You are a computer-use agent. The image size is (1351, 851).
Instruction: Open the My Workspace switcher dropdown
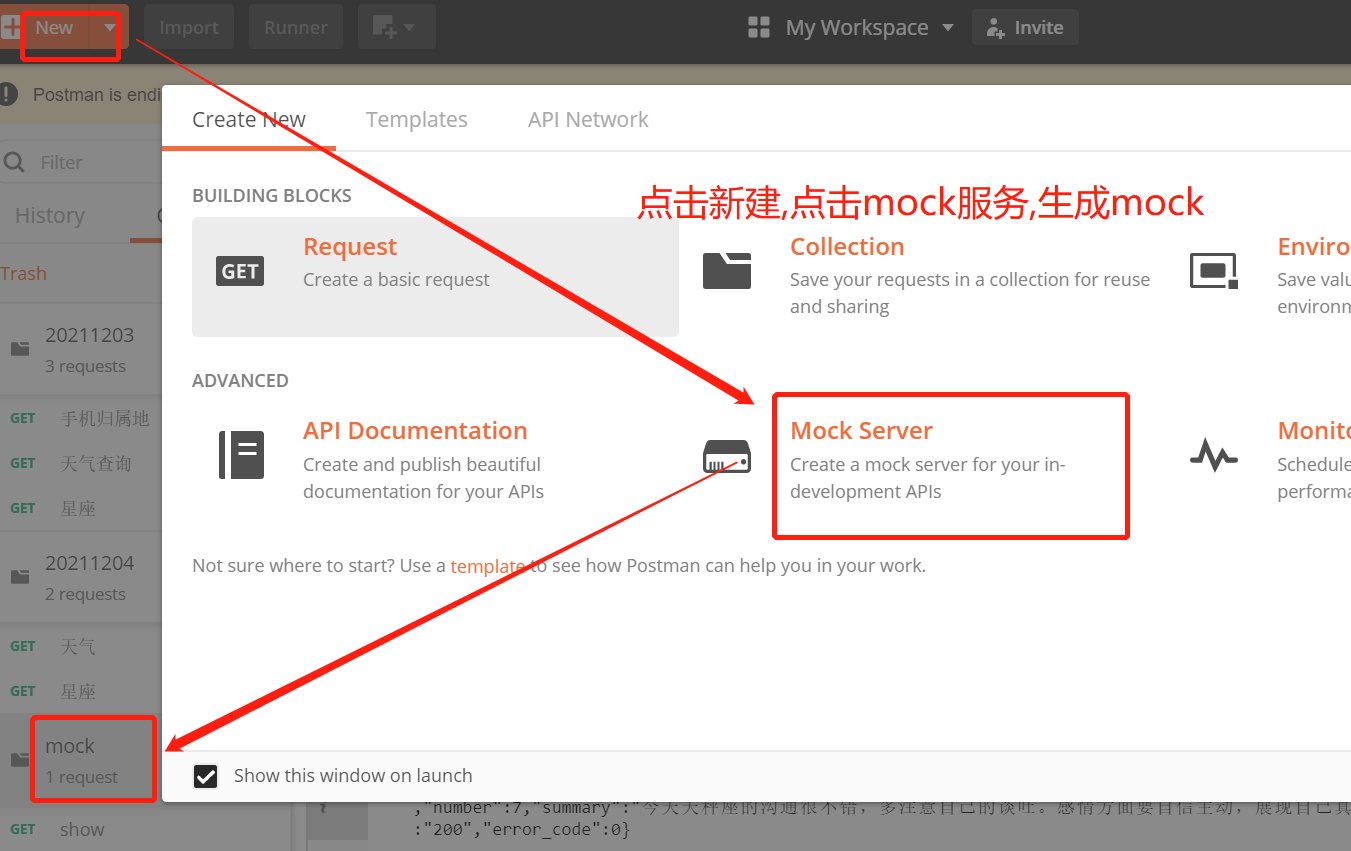tap(868, 28)
